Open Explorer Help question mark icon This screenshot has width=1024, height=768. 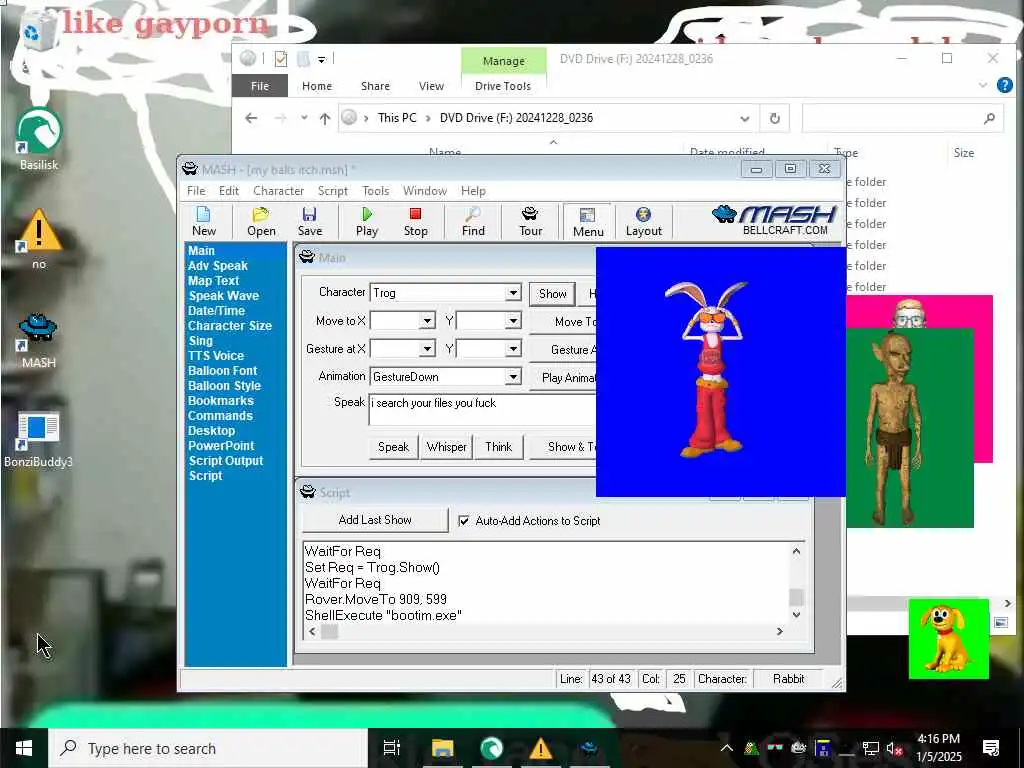(1004, 86)
